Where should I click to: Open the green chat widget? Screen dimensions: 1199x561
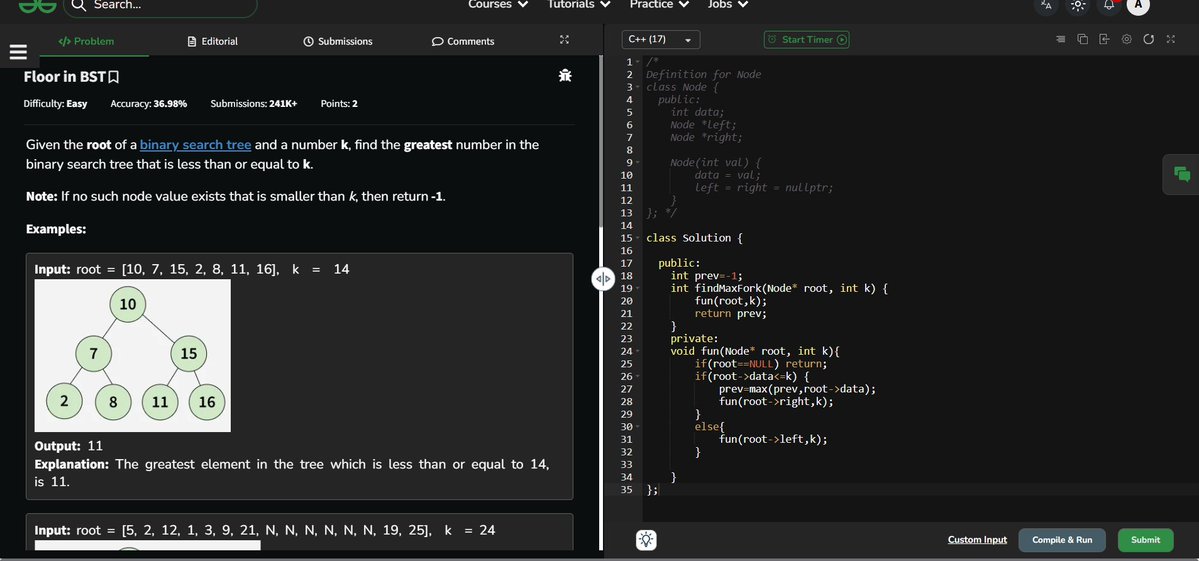click(x=1182, y=173)
